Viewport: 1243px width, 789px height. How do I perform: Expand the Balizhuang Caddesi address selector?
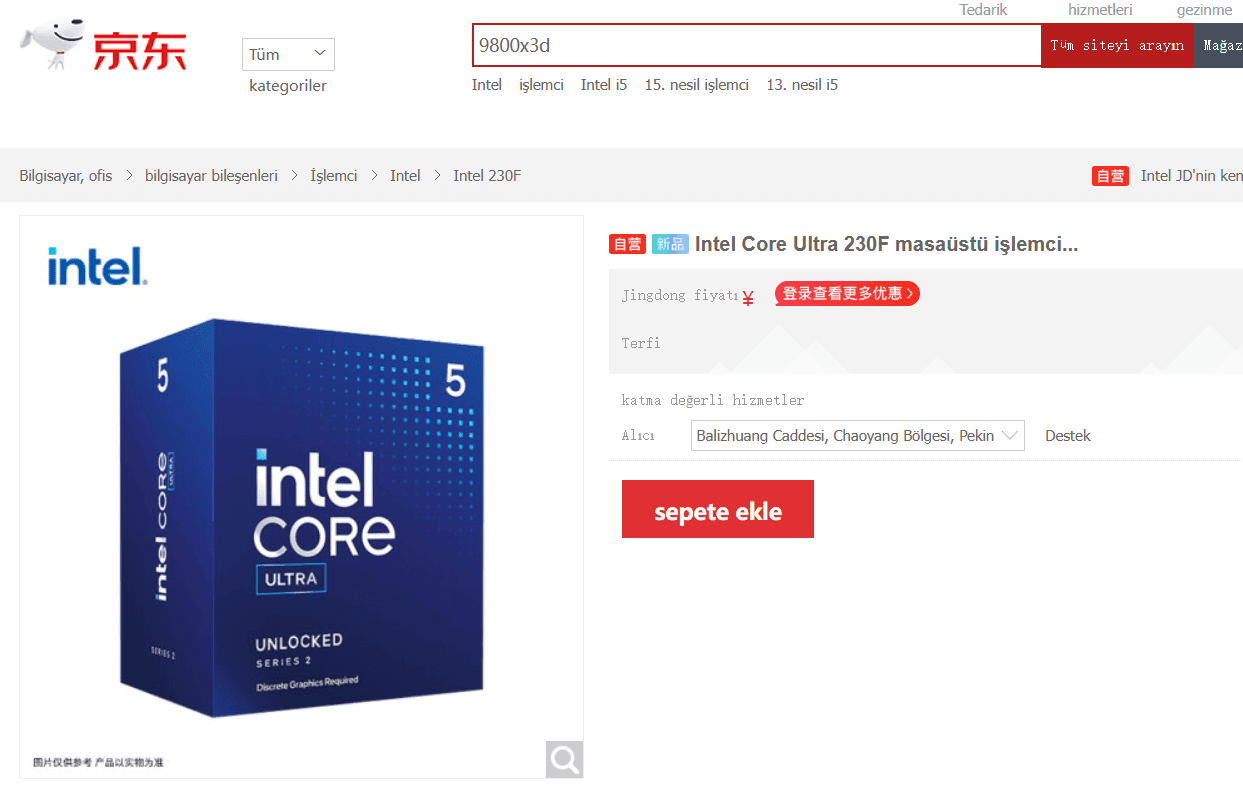857,436
